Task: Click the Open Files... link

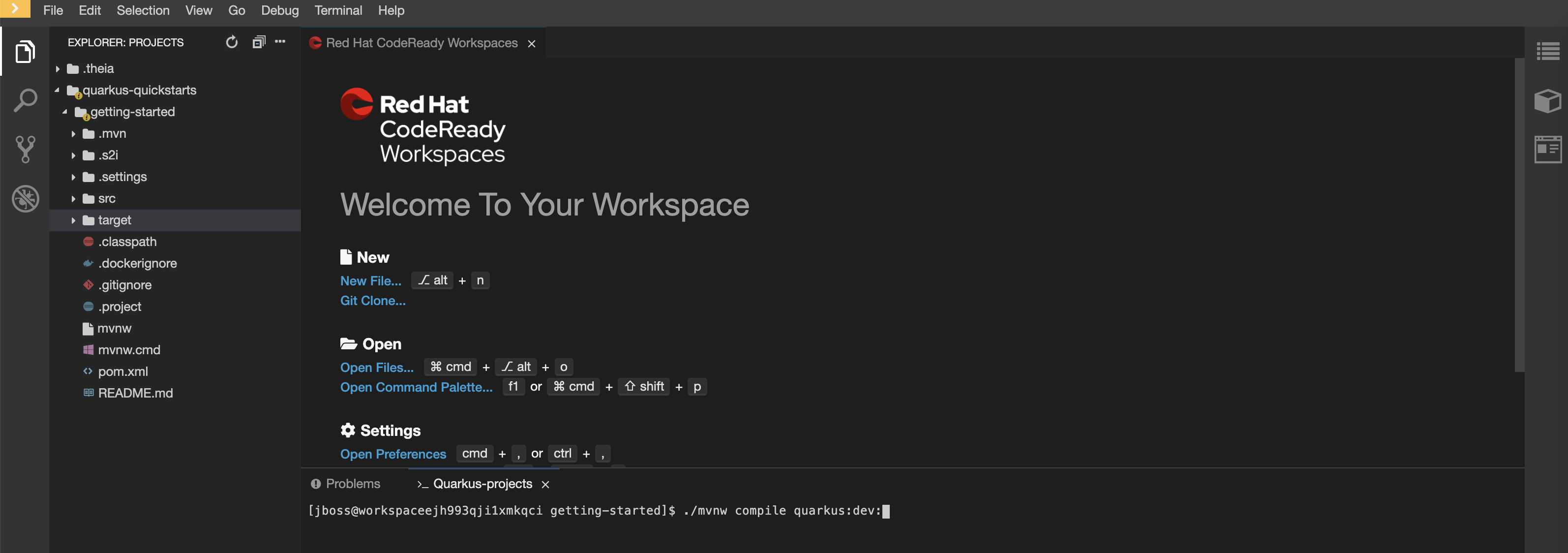Action: pos(377,368)
